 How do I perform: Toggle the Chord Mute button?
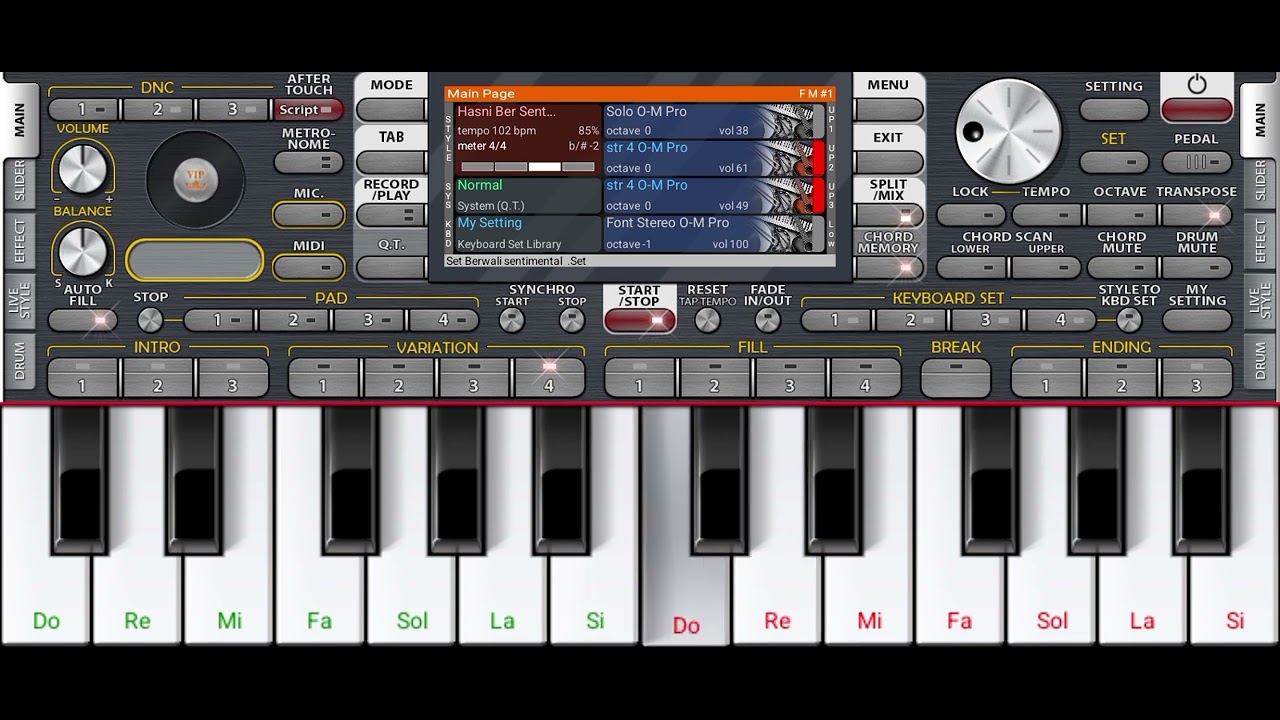[x=1121, y=267]
